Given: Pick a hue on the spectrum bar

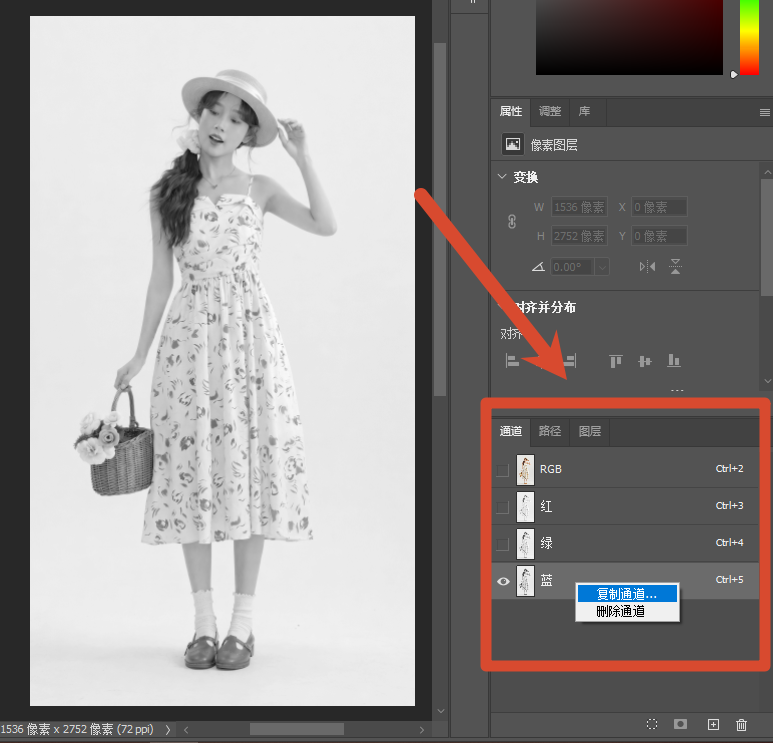Looking at the screenshot, I should pos(749,37).
